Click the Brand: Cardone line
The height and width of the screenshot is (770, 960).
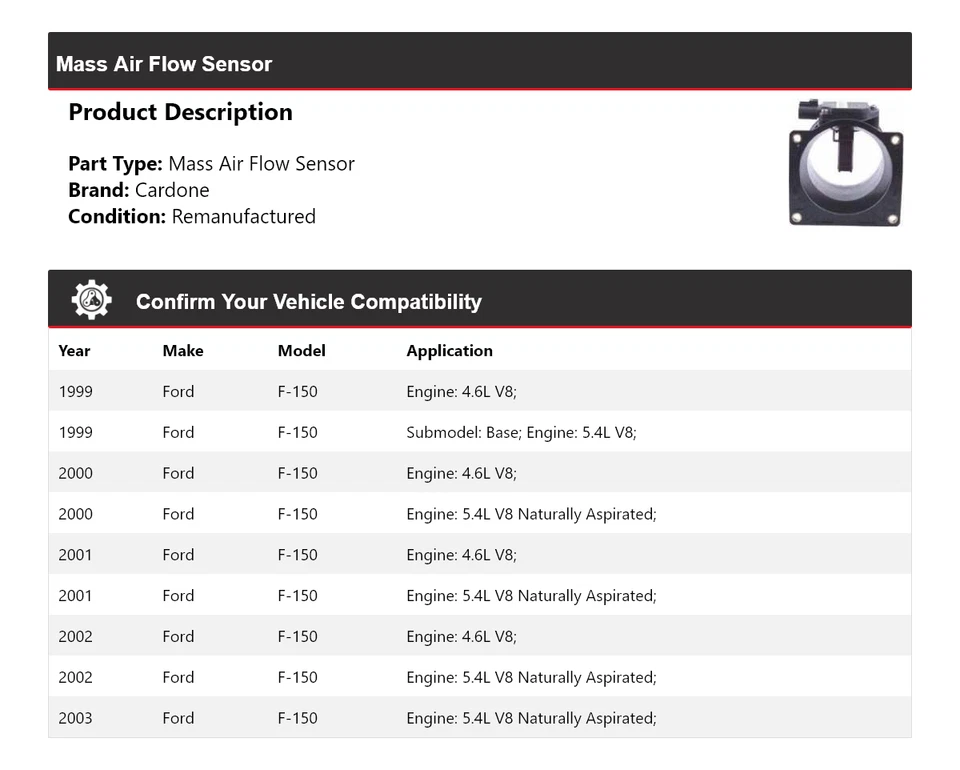point(139,190)
